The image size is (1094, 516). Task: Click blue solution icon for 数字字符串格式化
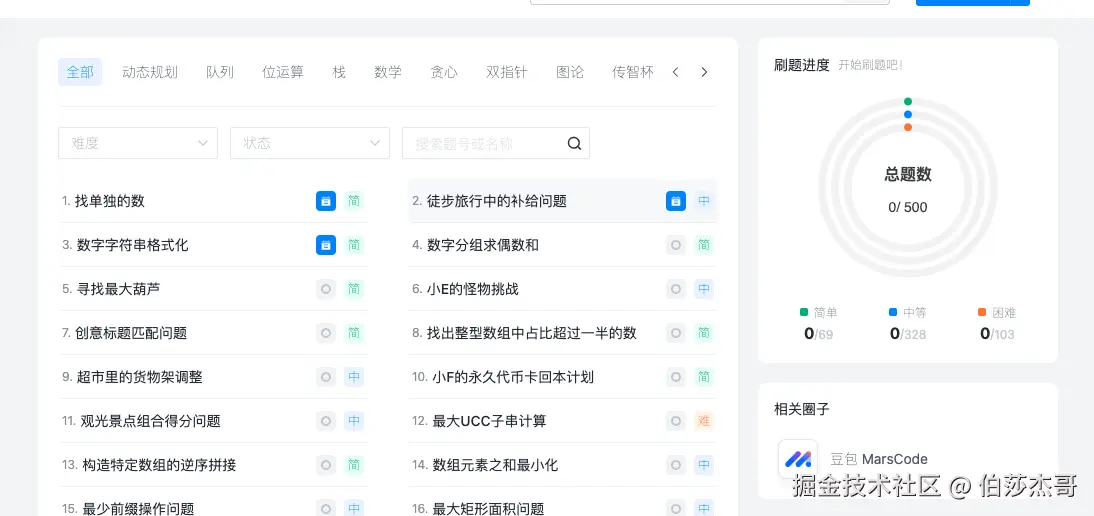(325, 245)
